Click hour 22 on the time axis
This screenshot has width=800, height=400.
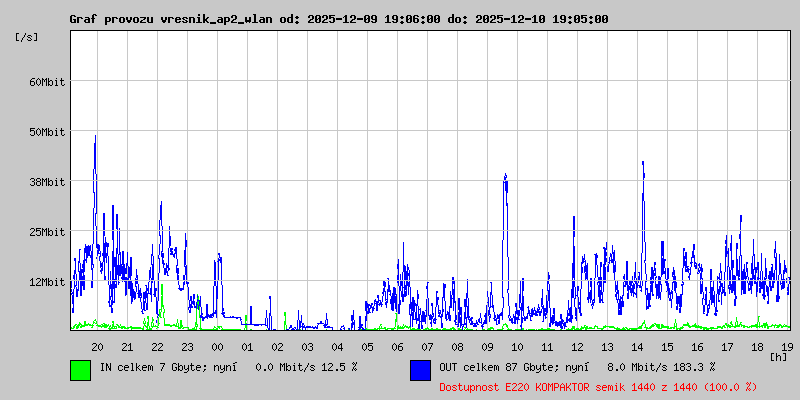point(158,347)
